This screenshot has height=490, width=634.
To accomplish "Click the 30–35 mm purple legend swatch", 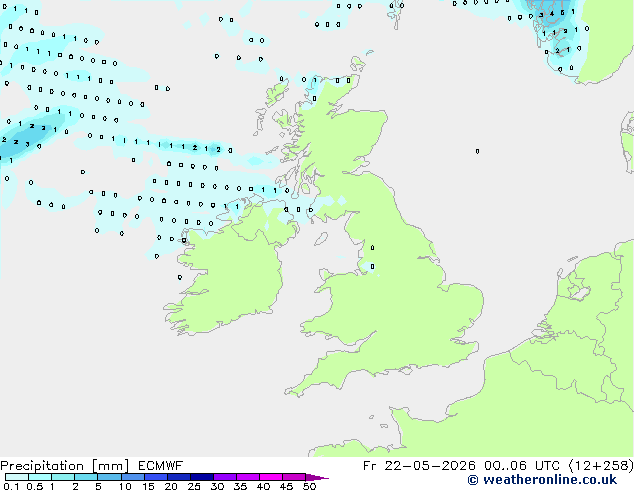I will coord(224,477).
